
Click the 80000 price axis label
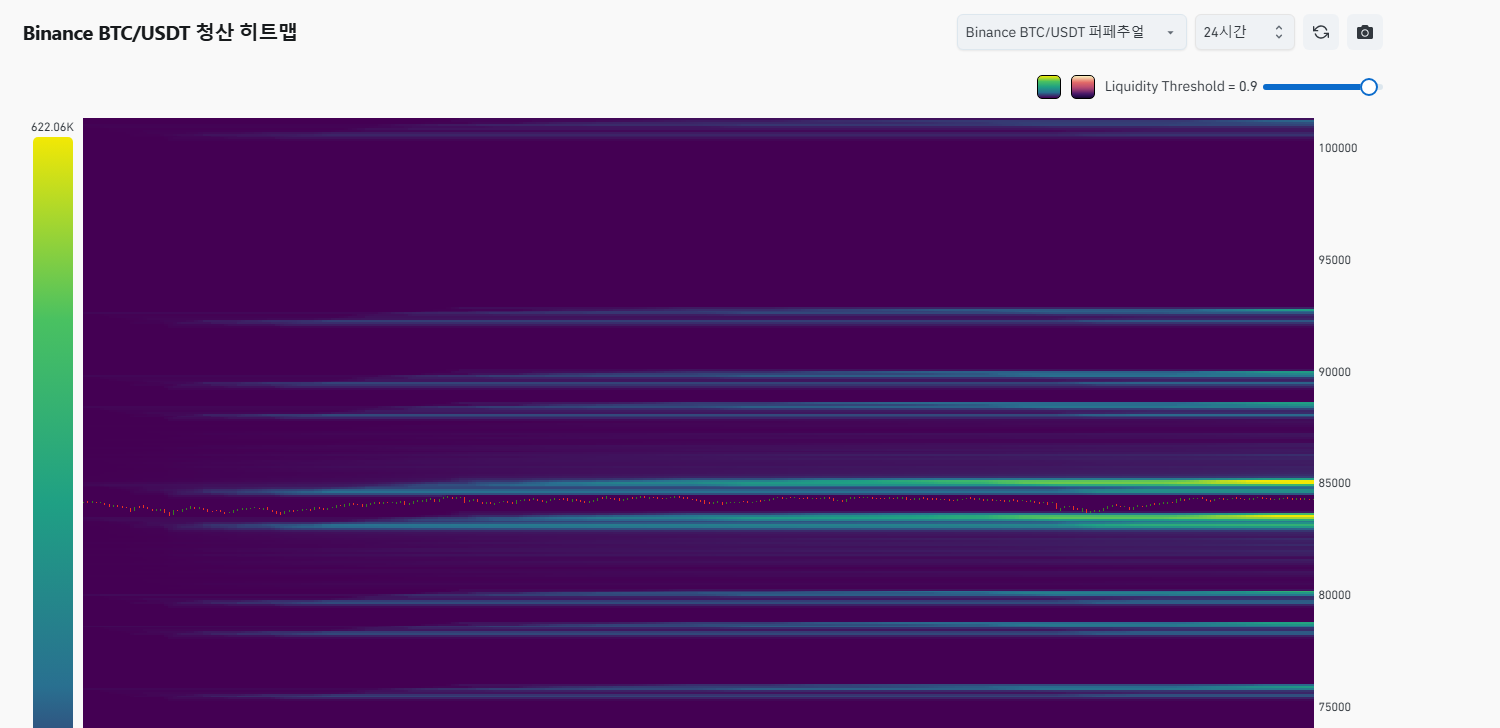coord(1334,595)
